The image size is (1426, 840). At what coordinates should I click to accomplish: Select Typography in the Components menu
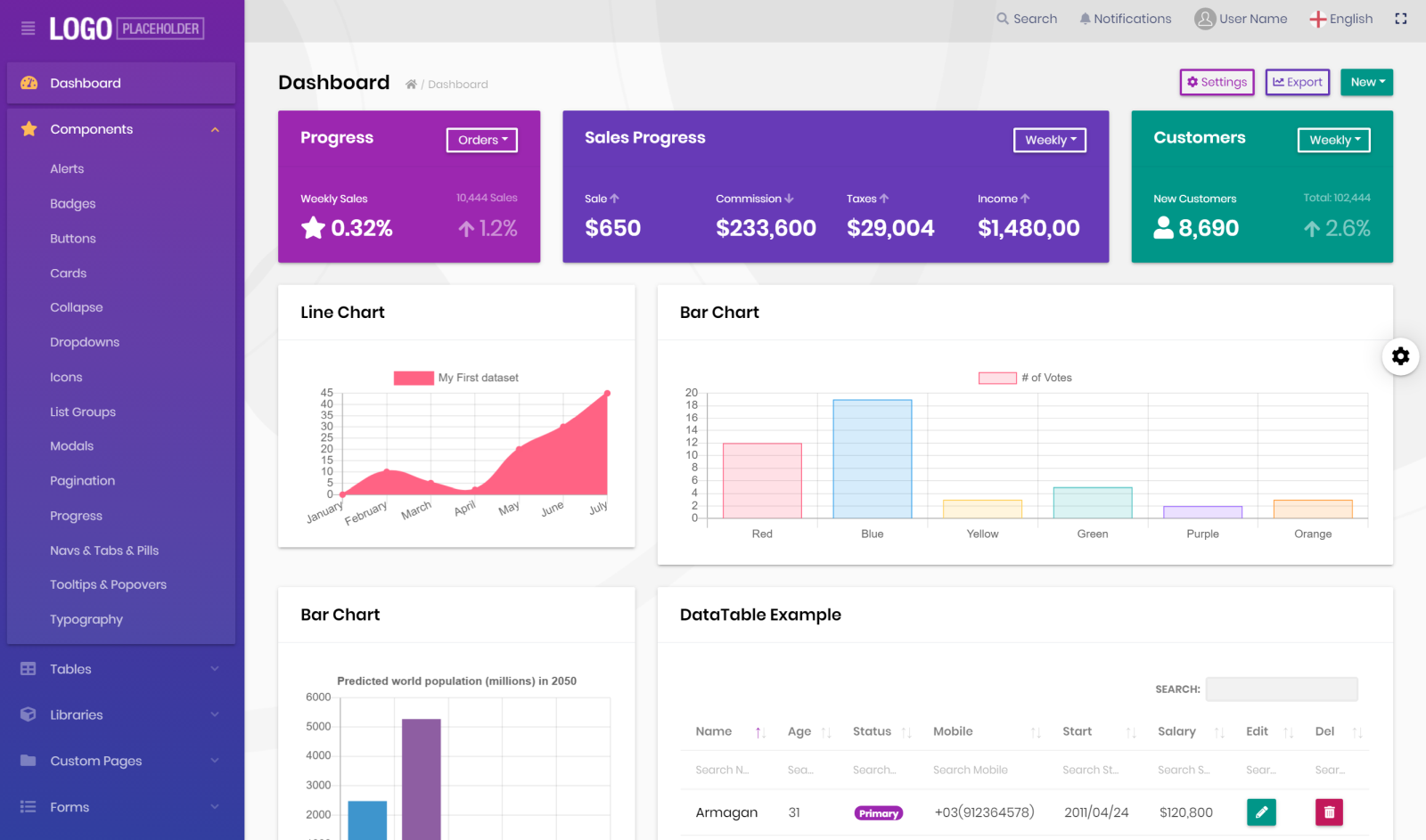coord(86,619)
